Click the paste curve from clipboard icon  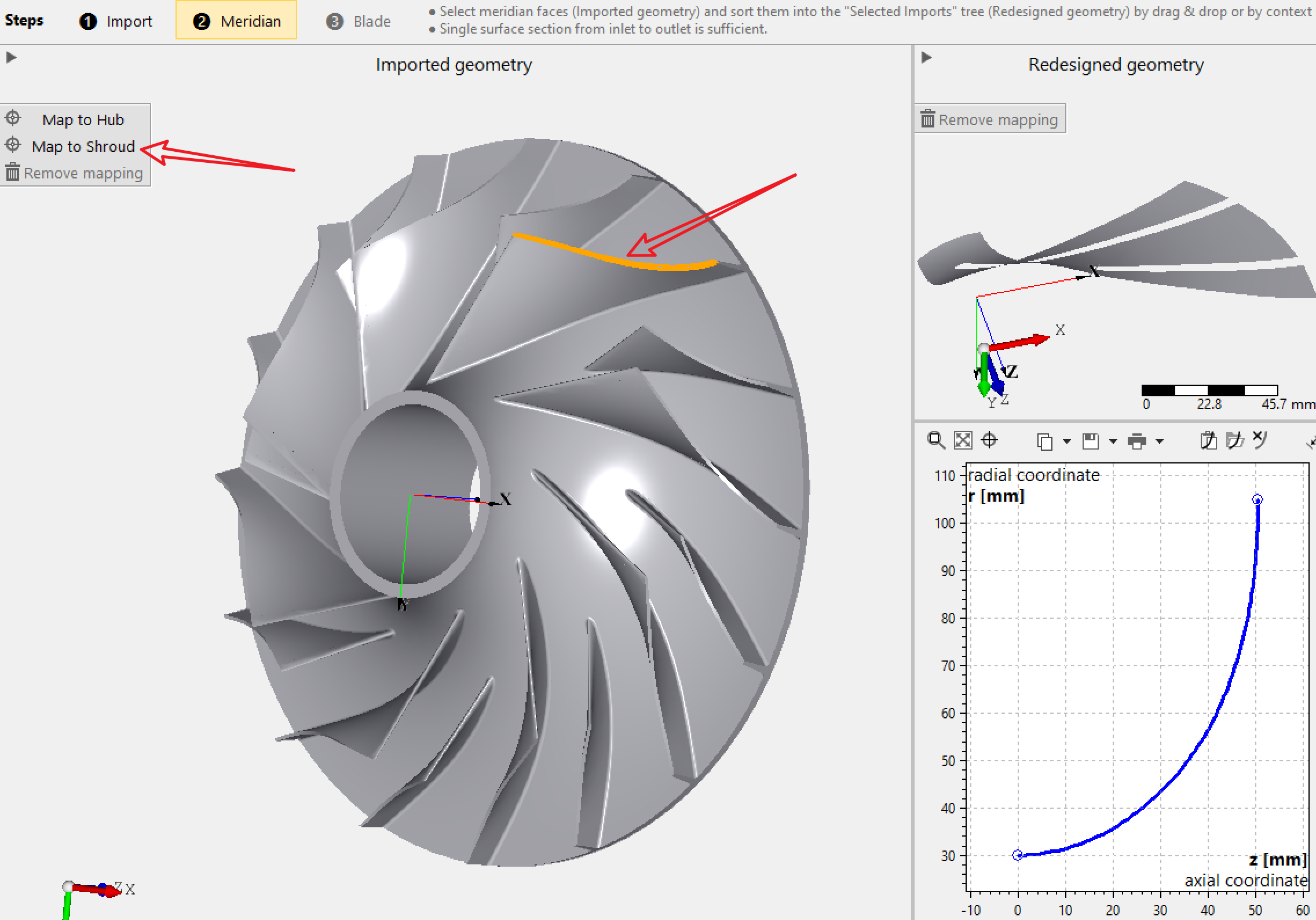[1208, 441]
